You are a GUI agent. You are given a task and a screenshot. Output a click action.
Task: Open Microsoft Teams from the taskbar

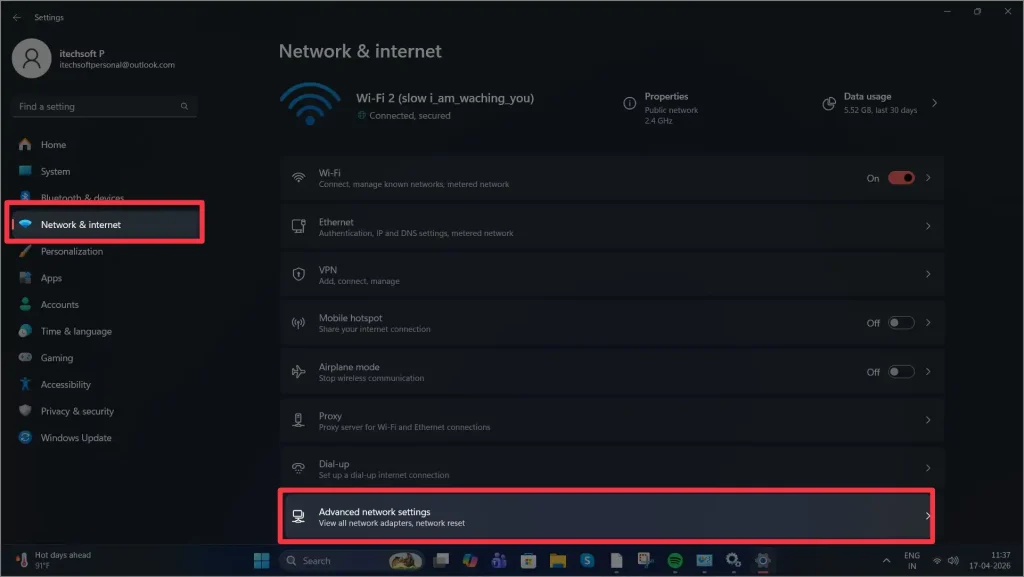coord(500,561)
